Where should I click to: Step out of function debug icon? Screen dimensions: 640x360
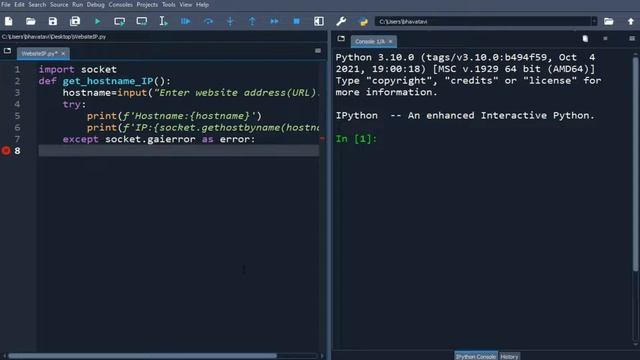[x=252, y=21]
